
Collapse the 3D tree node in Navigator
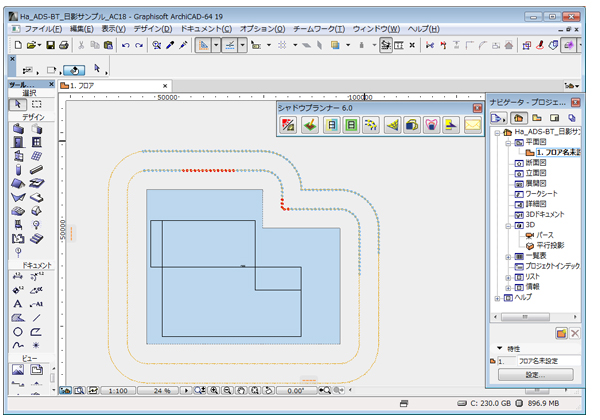(508, 225)
